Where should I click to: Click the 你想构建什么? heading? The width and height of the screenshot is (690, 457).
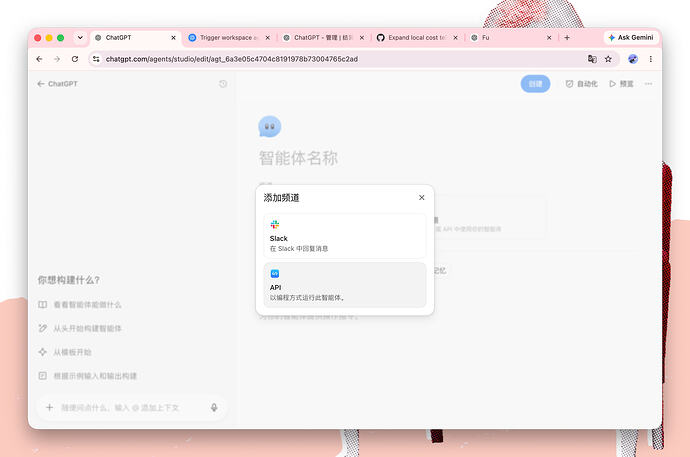[69, 280]
